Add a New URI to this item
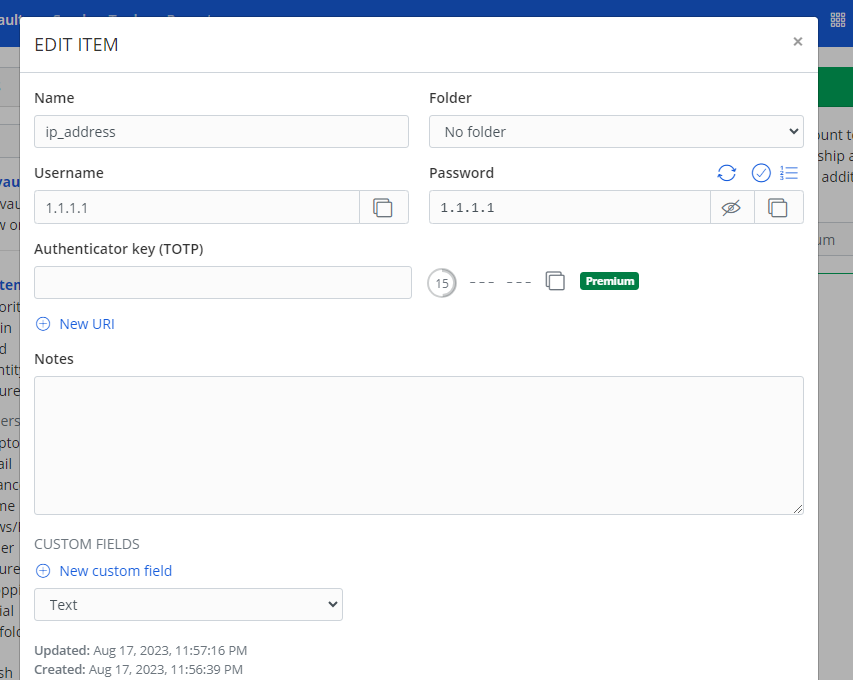853x680 pixels. 84,324
